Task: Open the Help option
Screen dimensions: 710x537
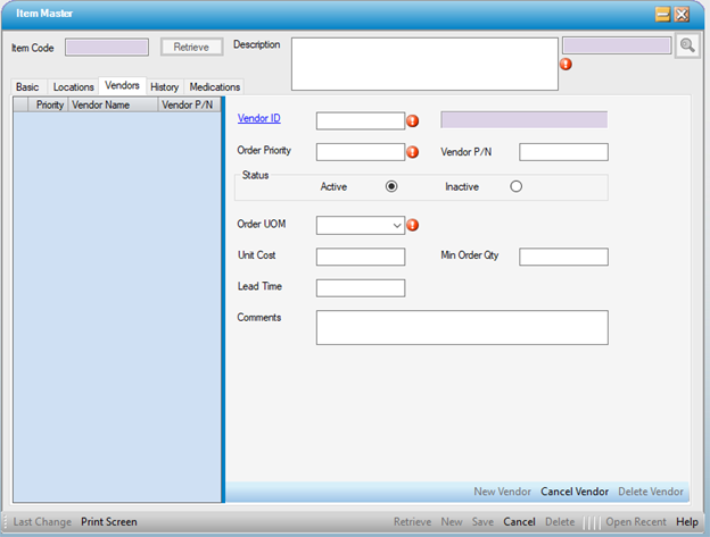Action: 686,522
